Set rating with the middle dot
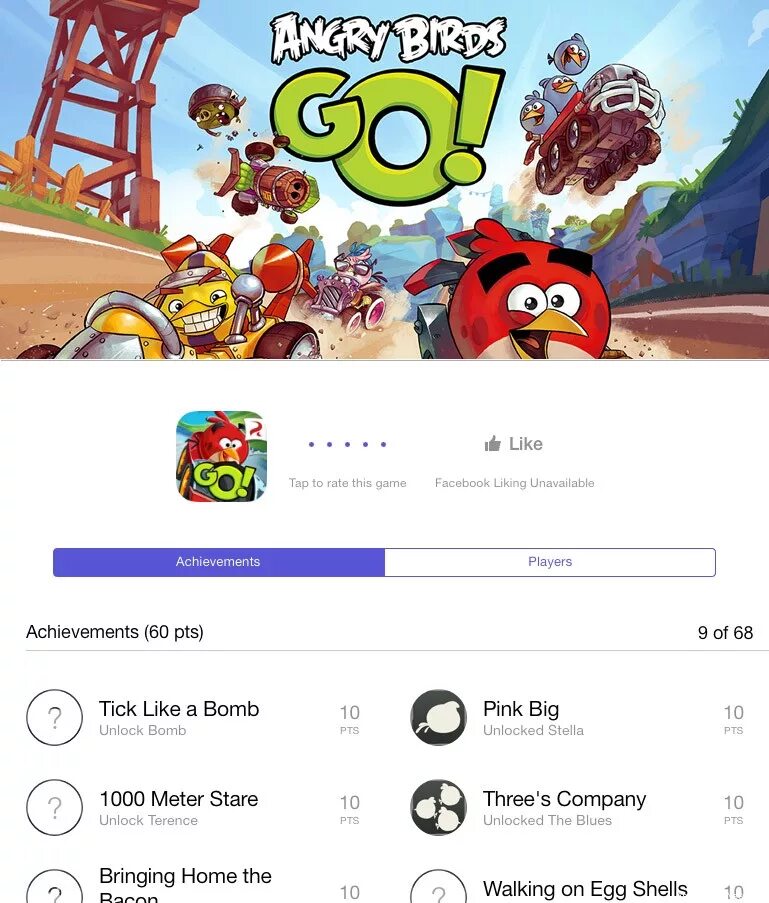The height and width of the screenshot is (903, 769). pos(347,444)
